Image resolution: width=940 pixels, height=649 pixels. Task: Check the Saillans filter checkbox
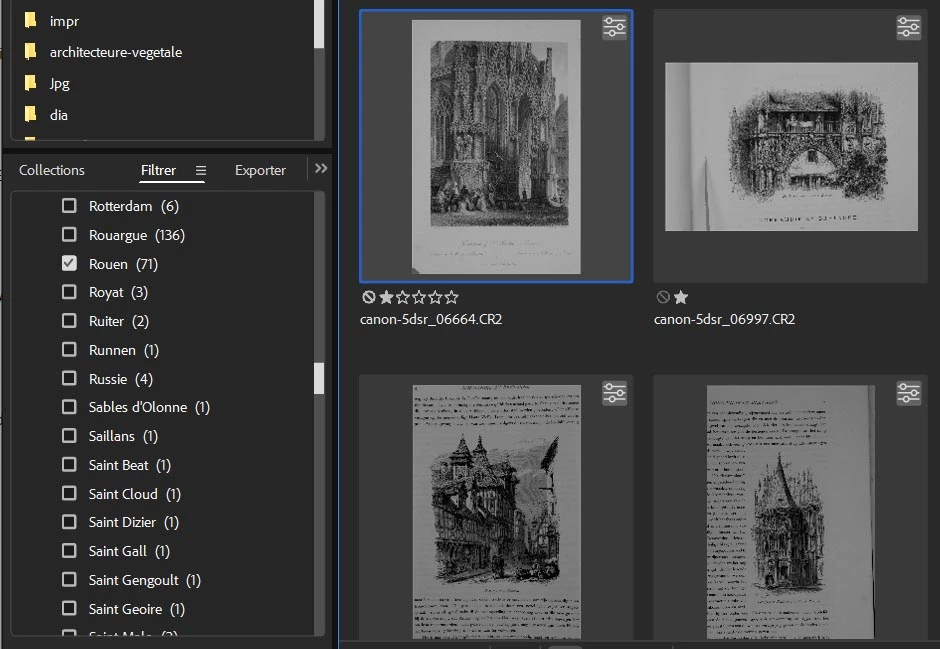click(69, 436)
